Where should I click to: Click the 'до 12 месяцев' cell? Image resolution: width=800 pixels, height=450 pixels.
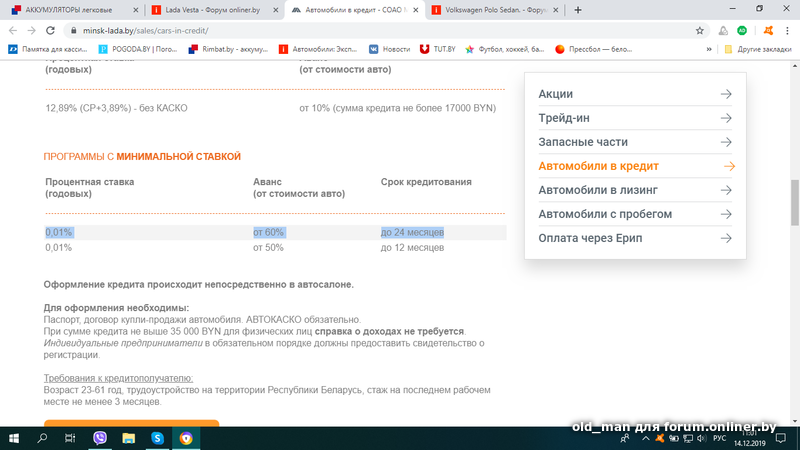tap(412, 247)
